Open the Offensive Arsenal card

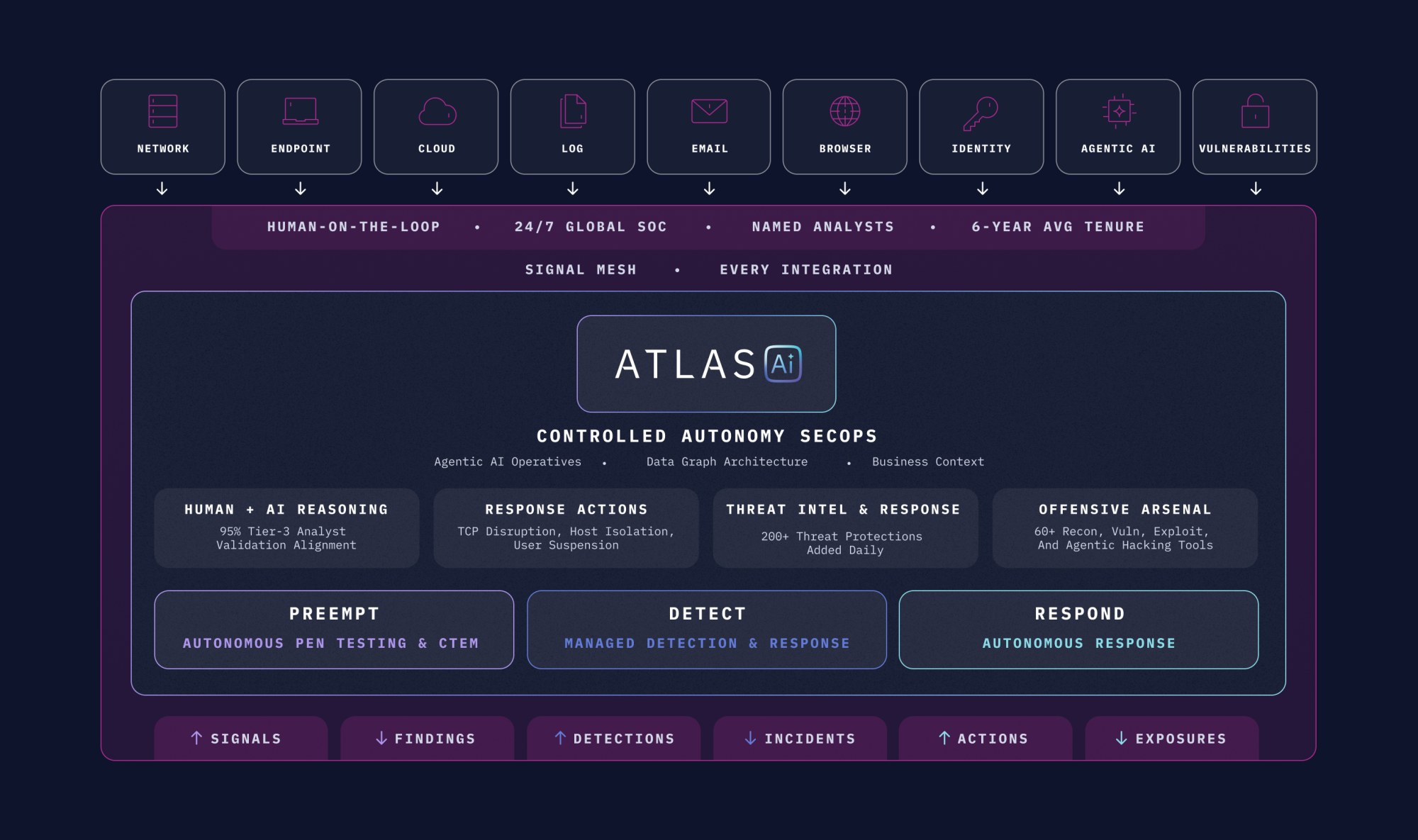(x=1125, y=528)
